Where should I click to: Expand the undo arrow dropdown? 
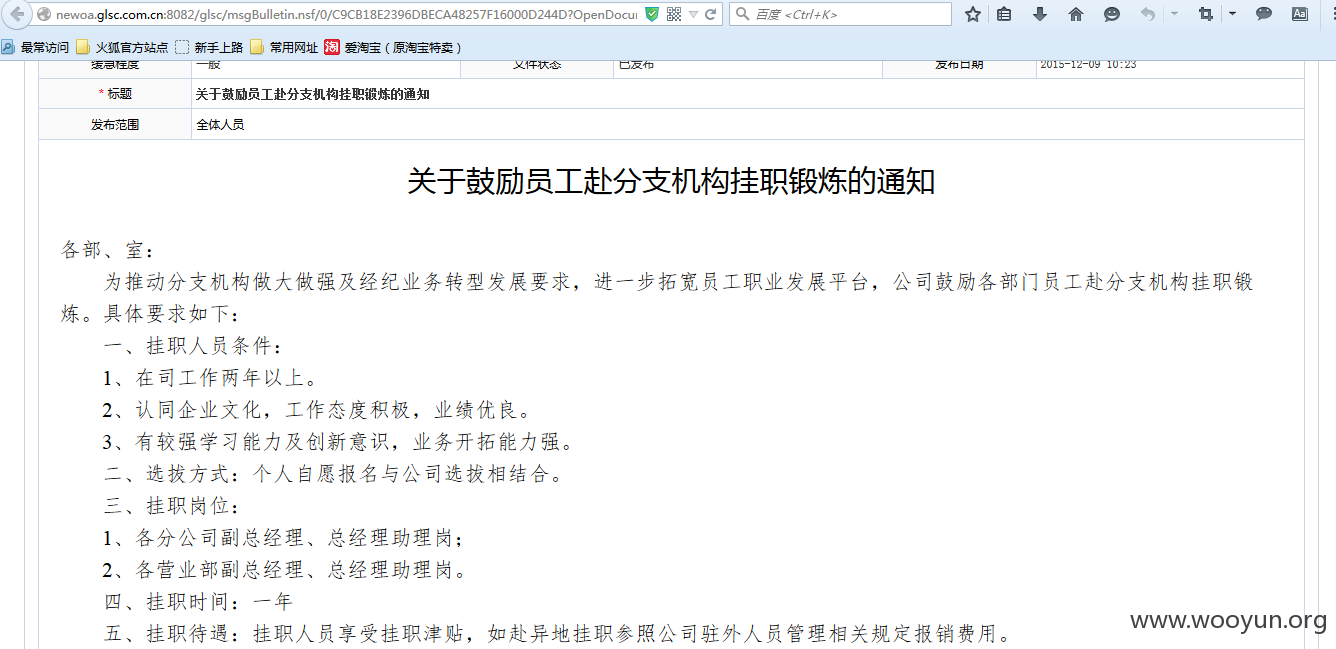click(x=1174, y=14)
